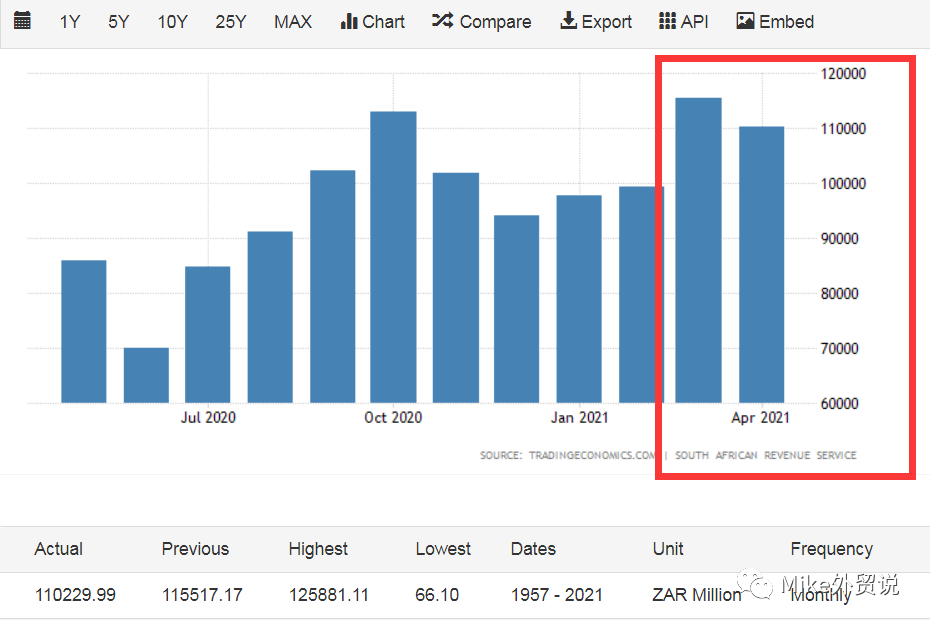The image size is (930, 626).
Task: Open the TRADINGECONOMICS.COM source link
Action: pyautogui.click(x=568, y=455)
